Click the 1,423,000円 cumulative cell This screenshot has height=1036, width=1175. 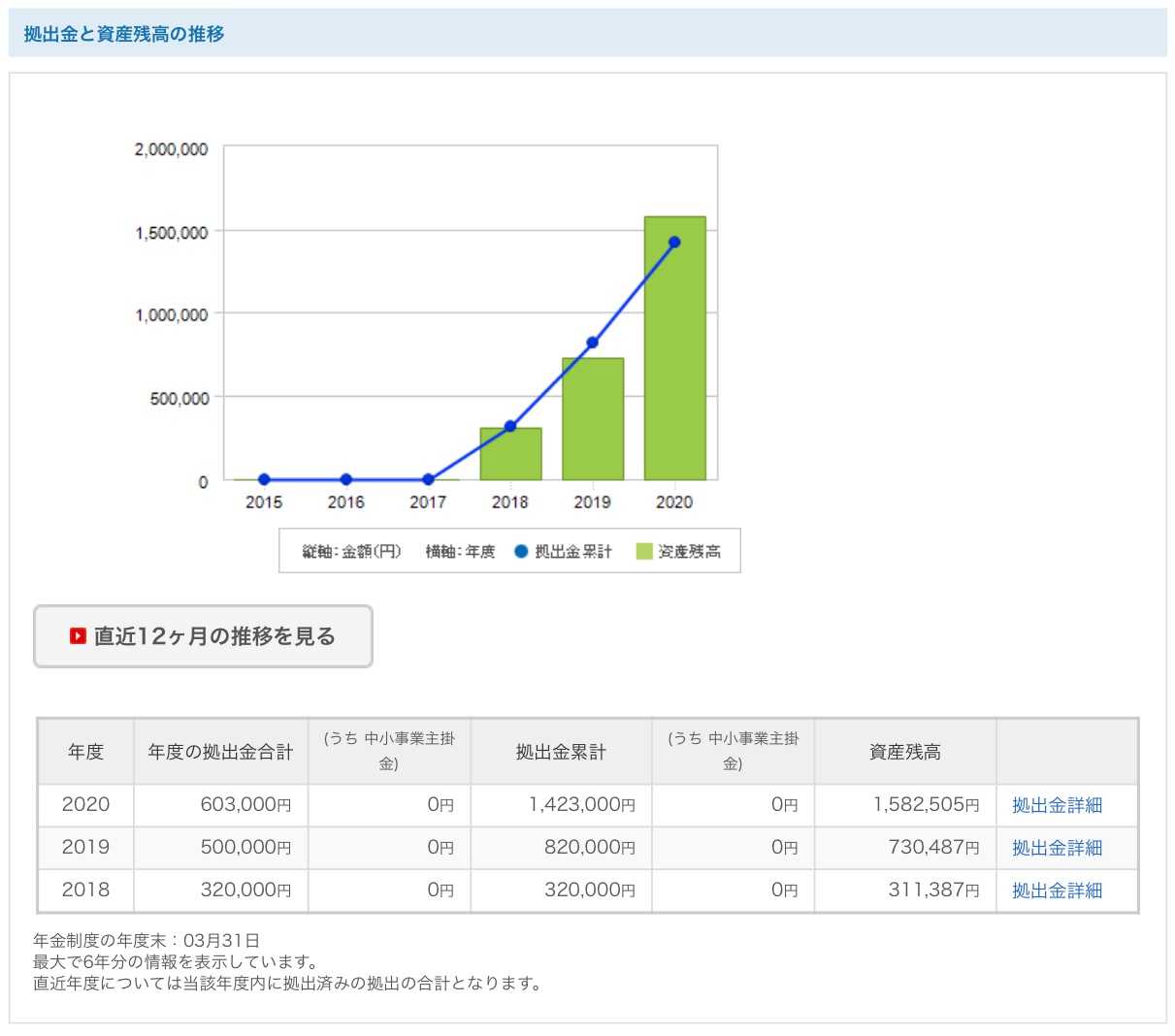pos(561,805)
